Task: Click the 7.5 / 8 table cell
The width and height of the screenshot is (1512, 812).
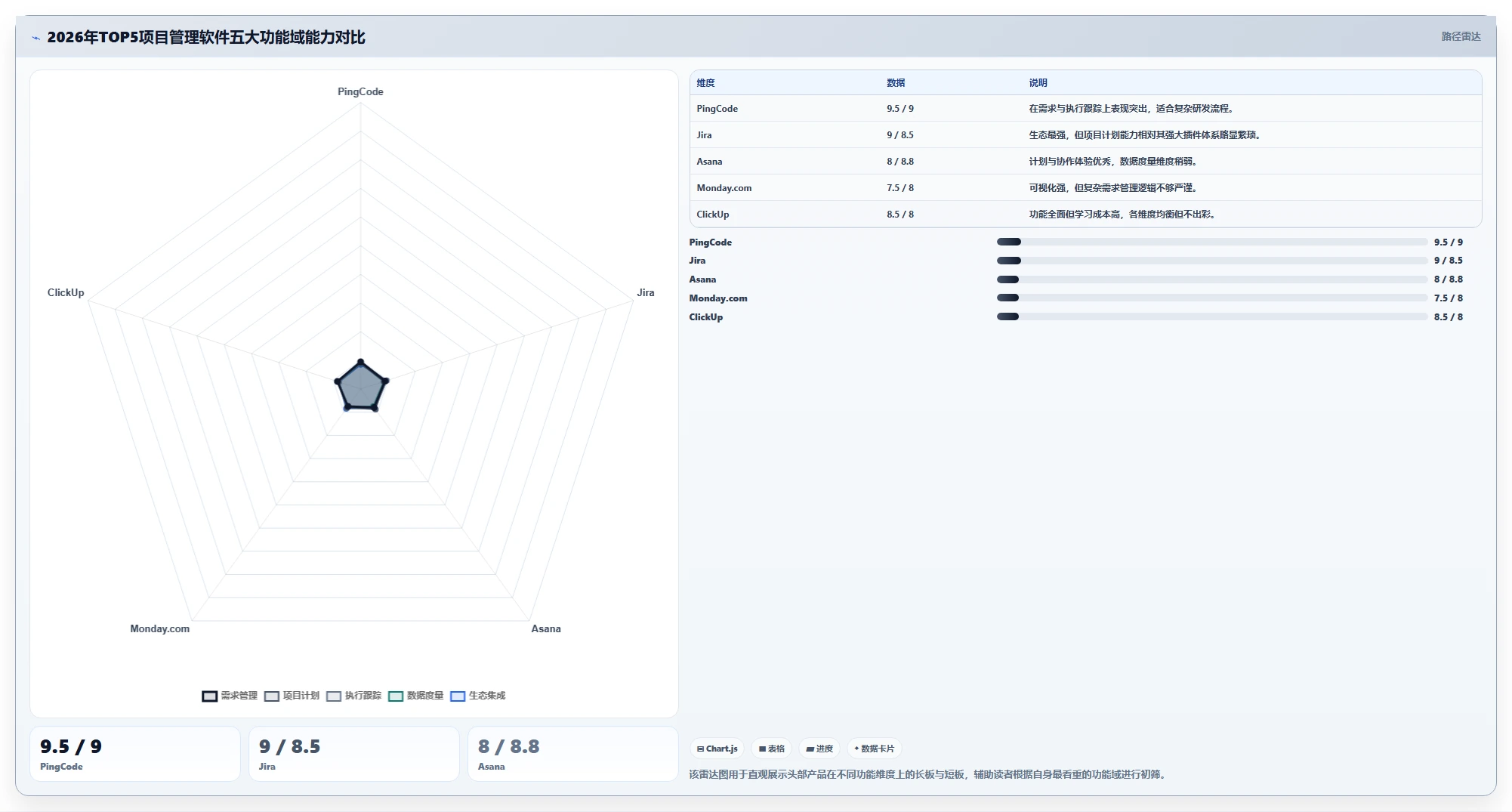Action: [x=900, y=188]
